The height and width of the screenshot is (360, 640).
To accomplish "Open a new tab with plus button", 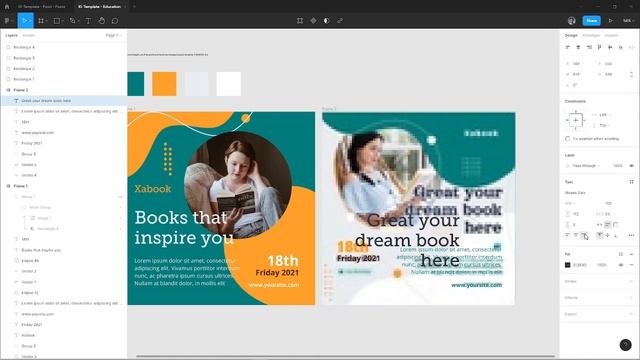I will pos(134,7).
